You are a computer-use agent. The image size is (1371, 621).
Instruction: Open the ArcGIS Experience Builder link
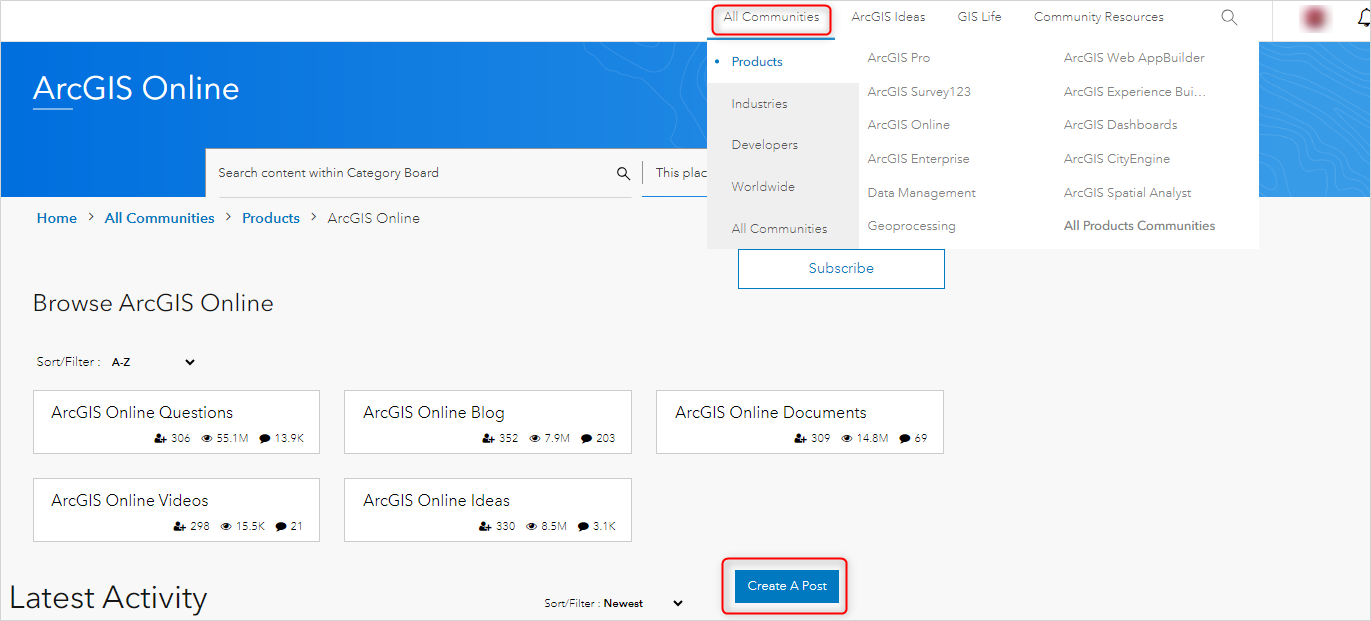(1135, 92)
